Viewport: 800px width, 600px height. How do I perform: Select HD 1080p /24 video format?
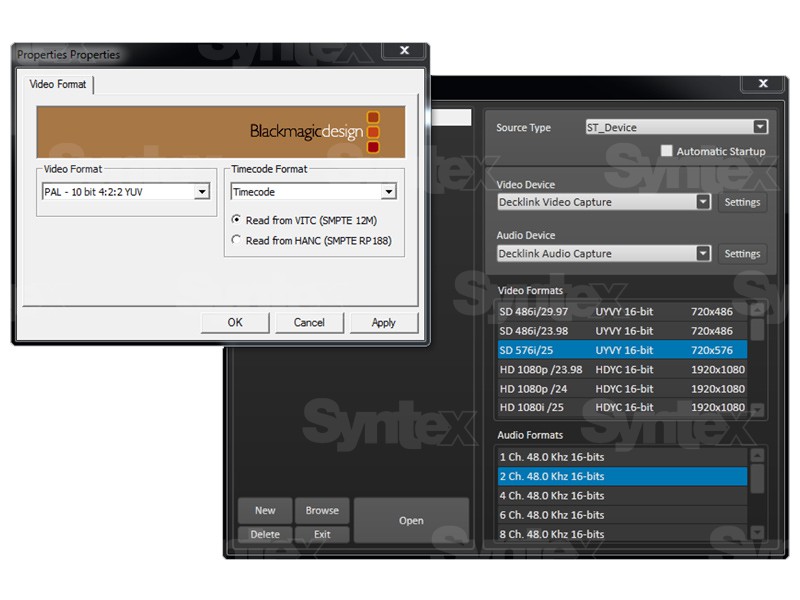click(x=620, y=389)
